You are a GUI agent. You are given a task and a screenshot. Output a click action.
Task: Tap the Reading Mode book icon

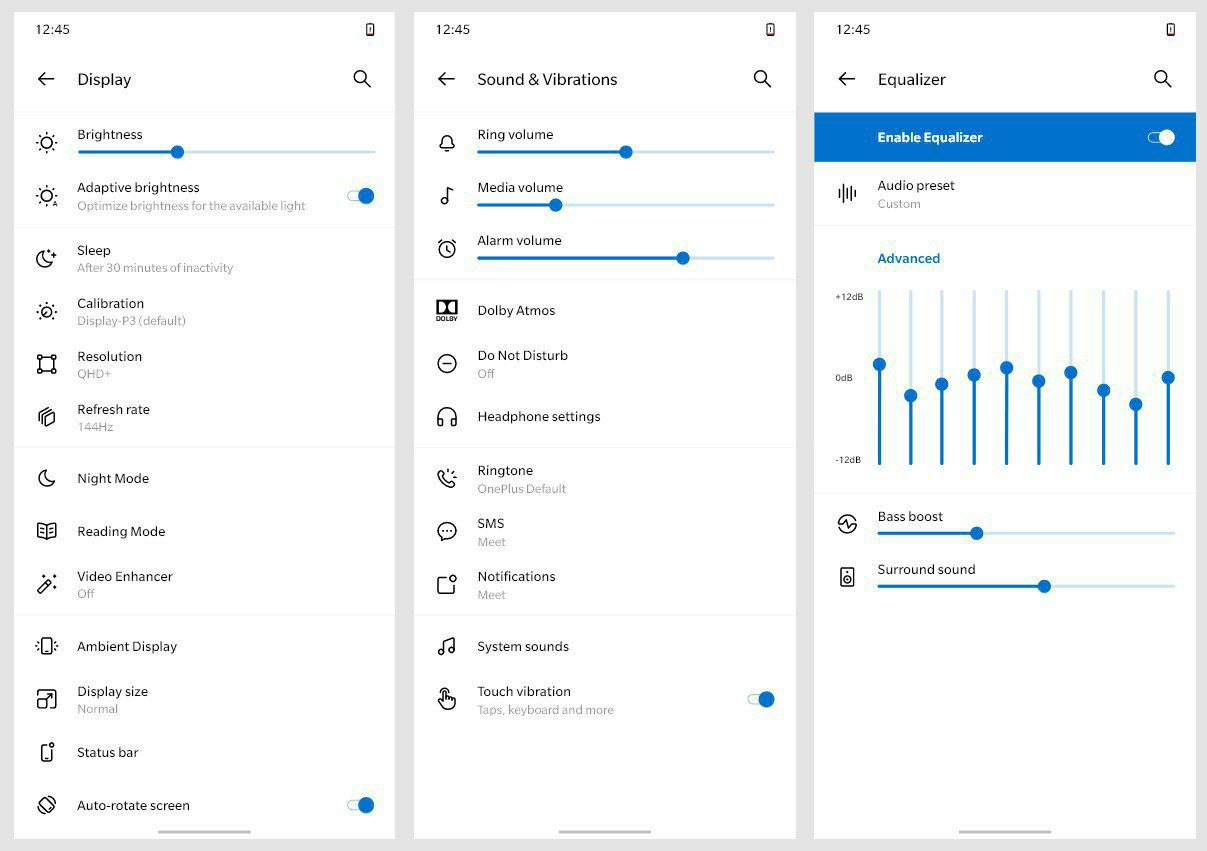(x=46, y=531)
